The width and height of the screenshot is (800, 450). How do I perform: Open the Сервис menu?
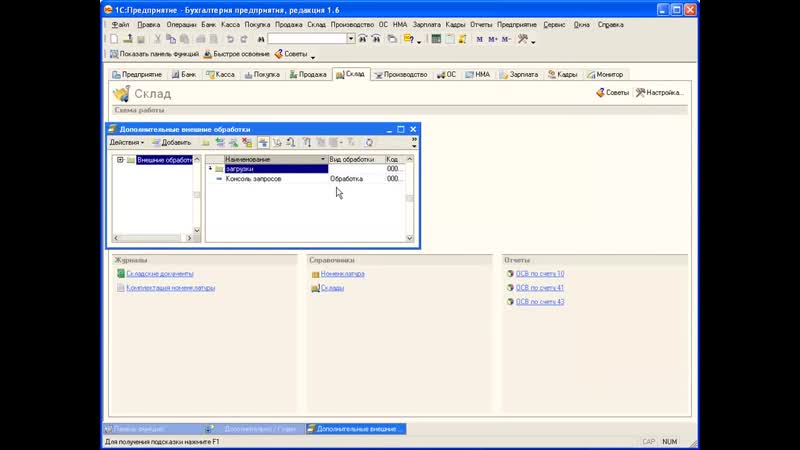point(554,24)
